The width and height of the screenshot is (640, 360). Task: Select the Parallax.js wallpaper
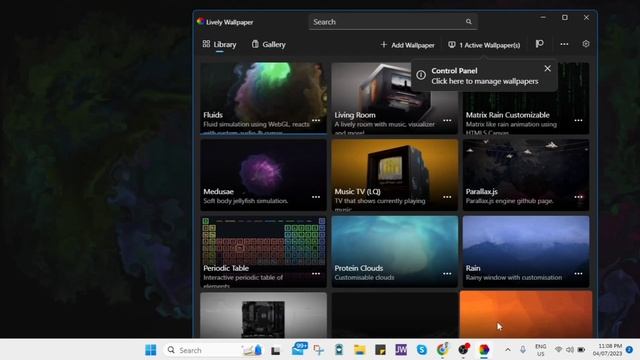[x=526, y=175]
